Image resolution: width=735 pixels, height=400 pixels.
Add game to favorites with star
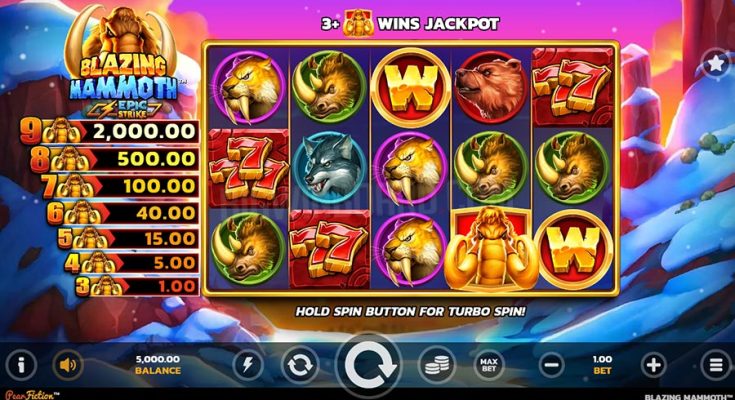point(717,63)
